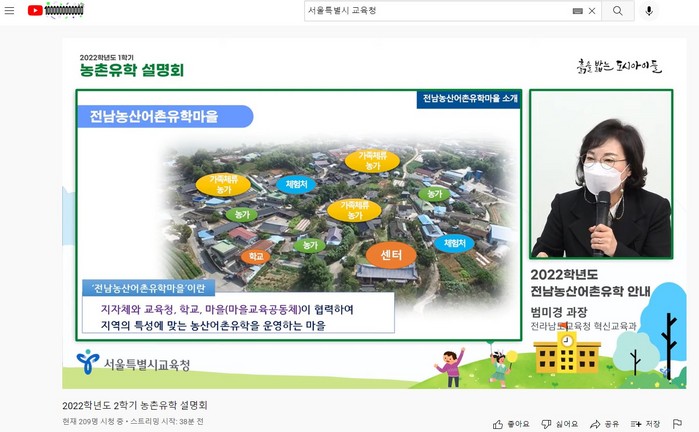The height and width of the screenshot is (432, 699).
Task: Click the YouTube logo
Action: pyautogui.click(x=36, y=10)
